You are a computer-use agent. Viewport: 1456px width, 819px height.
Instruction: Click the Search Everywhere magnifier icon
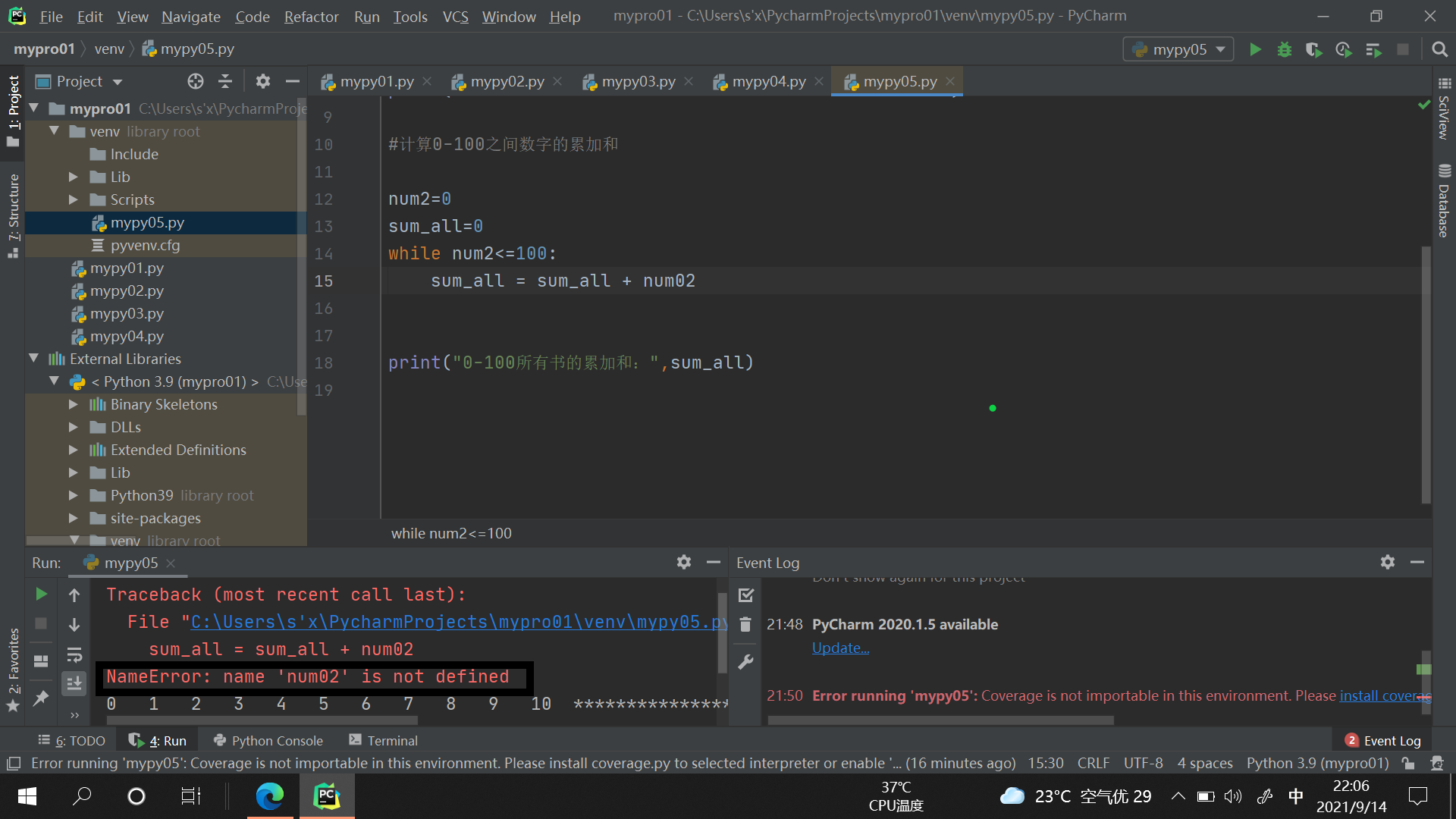click(1439, 49)
